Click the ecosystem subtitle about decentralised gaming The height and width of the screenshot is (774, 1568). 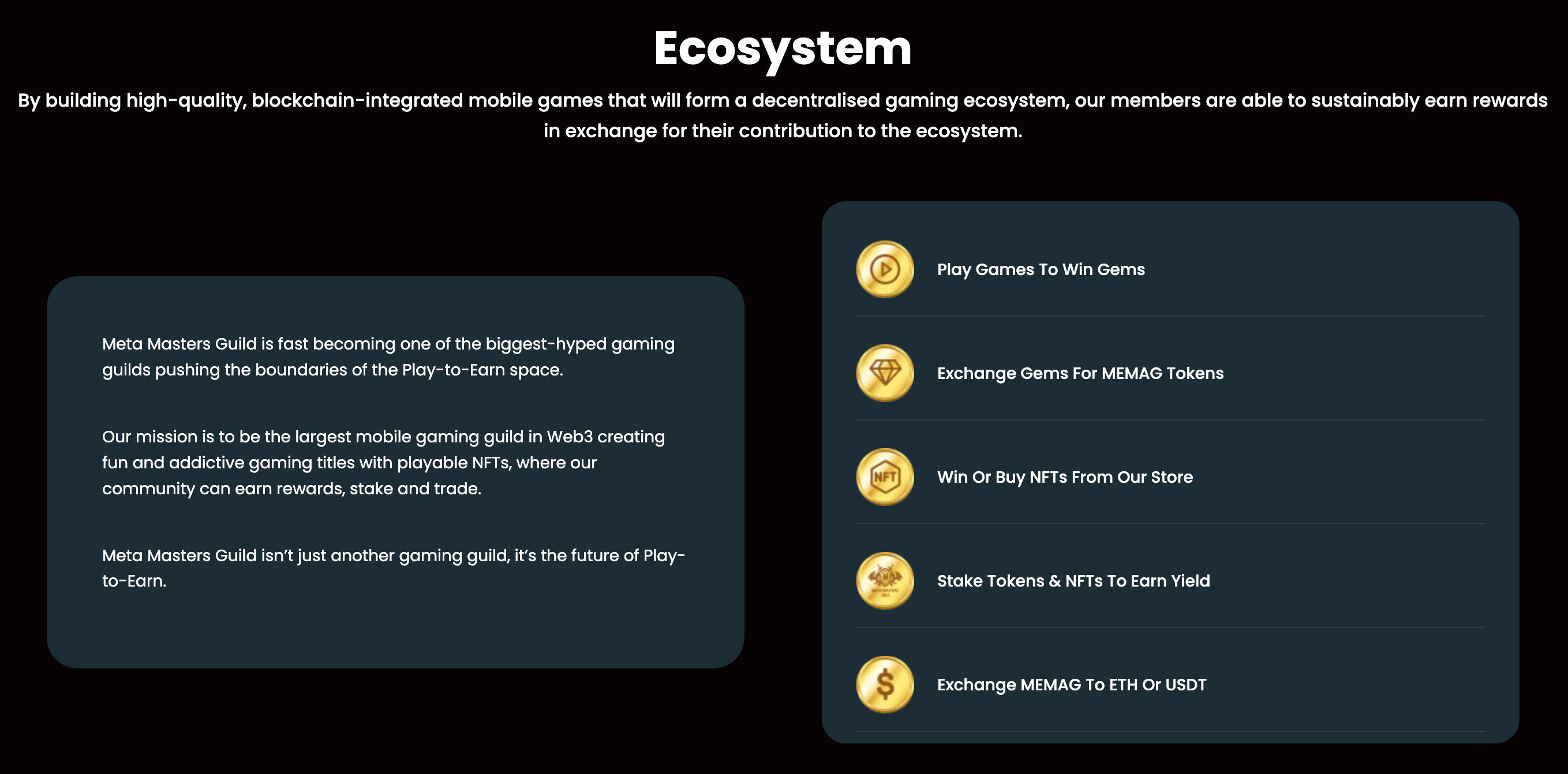pos(783,115)
